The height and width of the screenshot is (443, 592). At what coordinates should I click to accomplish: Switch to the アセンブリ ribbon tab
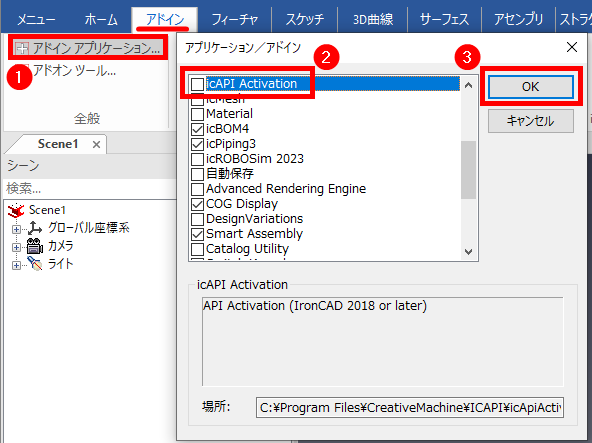click(x=518, y=19)
